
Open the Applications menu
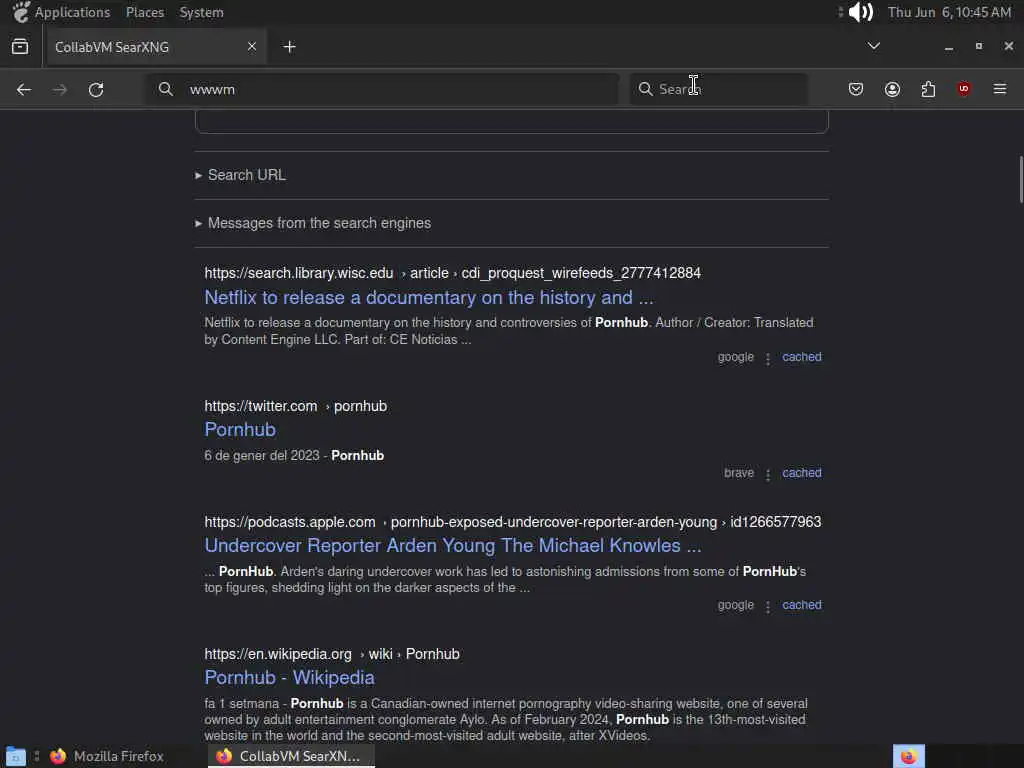[x=72, y=12]
